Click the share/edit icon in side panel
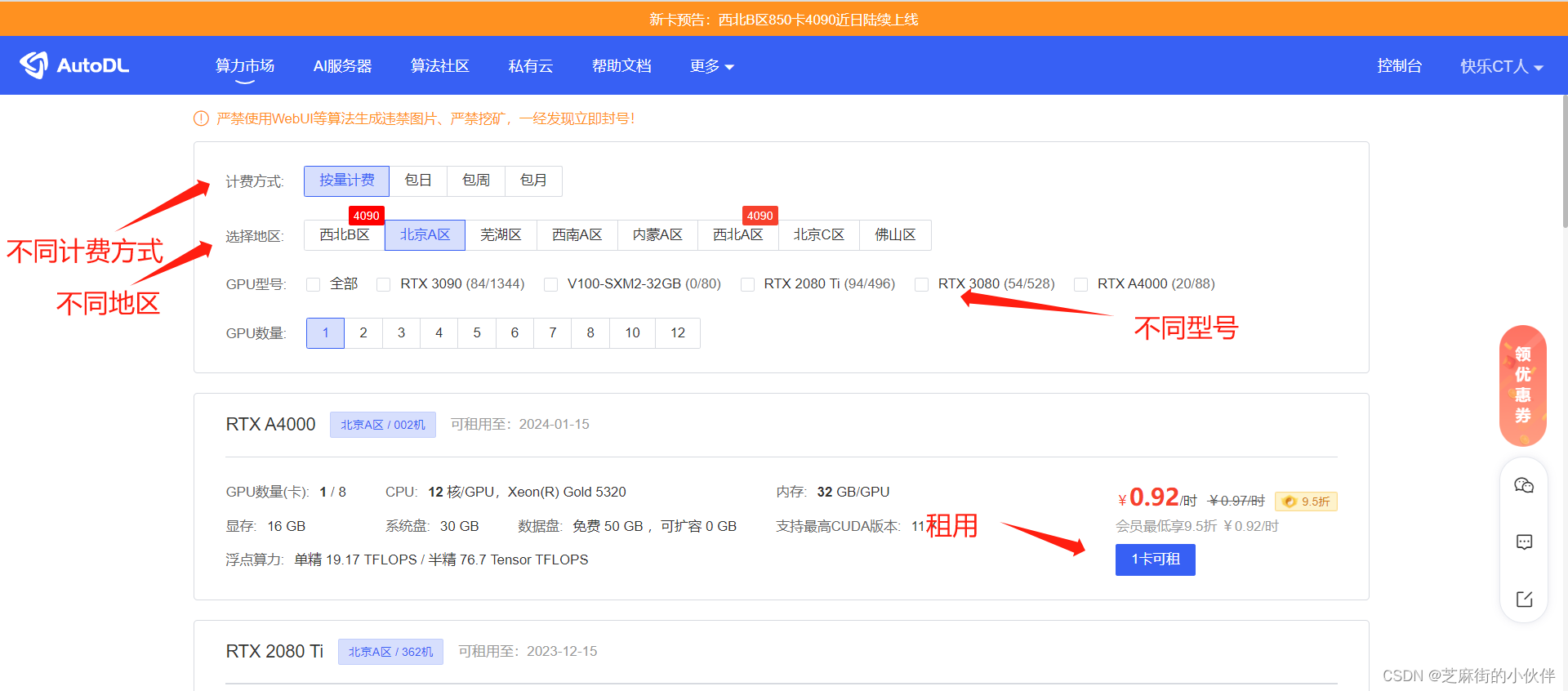Screen dimensions: 1568x691 [x=1524, y=600]
